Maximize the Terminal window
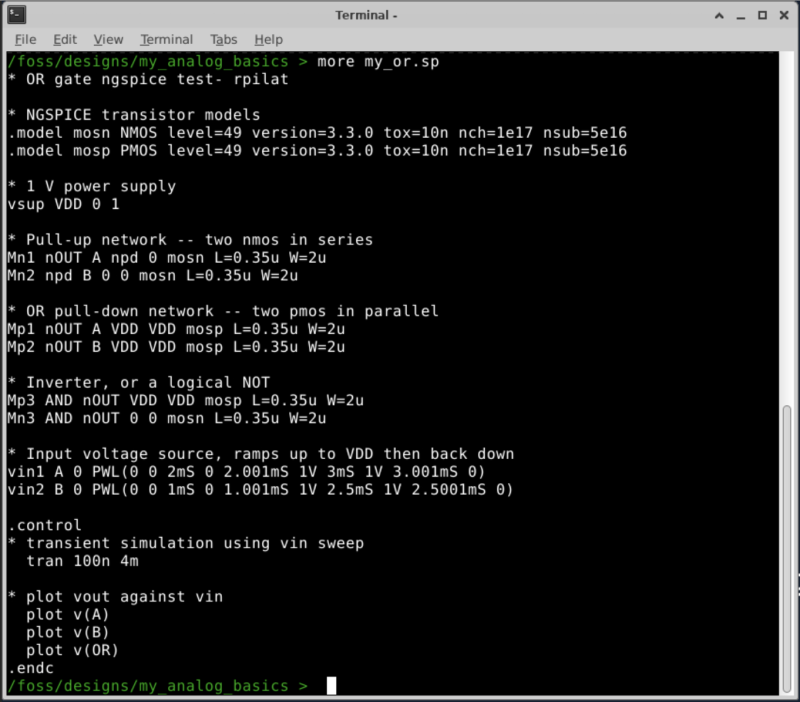The image size is (800, 702). [x=761, y=15]
